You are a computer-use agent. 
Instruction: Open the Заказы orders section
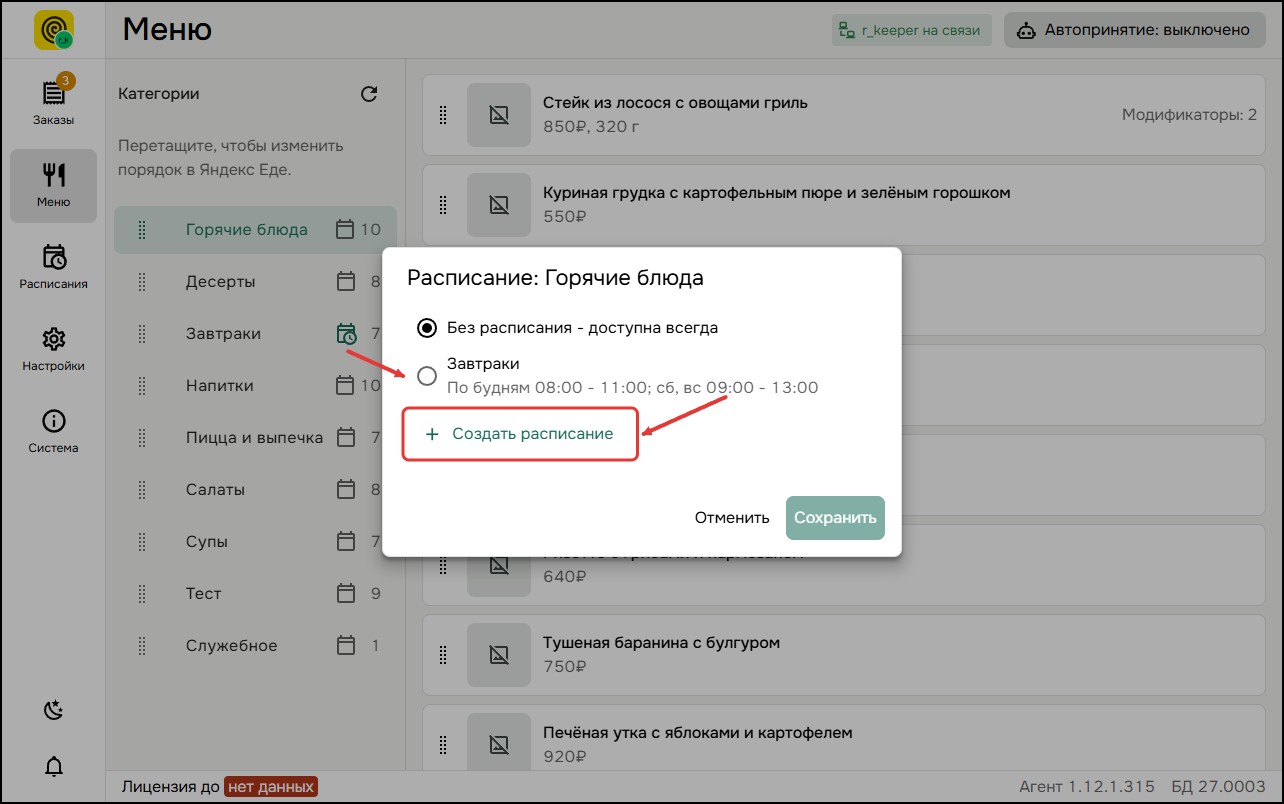click(x=53, y=101)
